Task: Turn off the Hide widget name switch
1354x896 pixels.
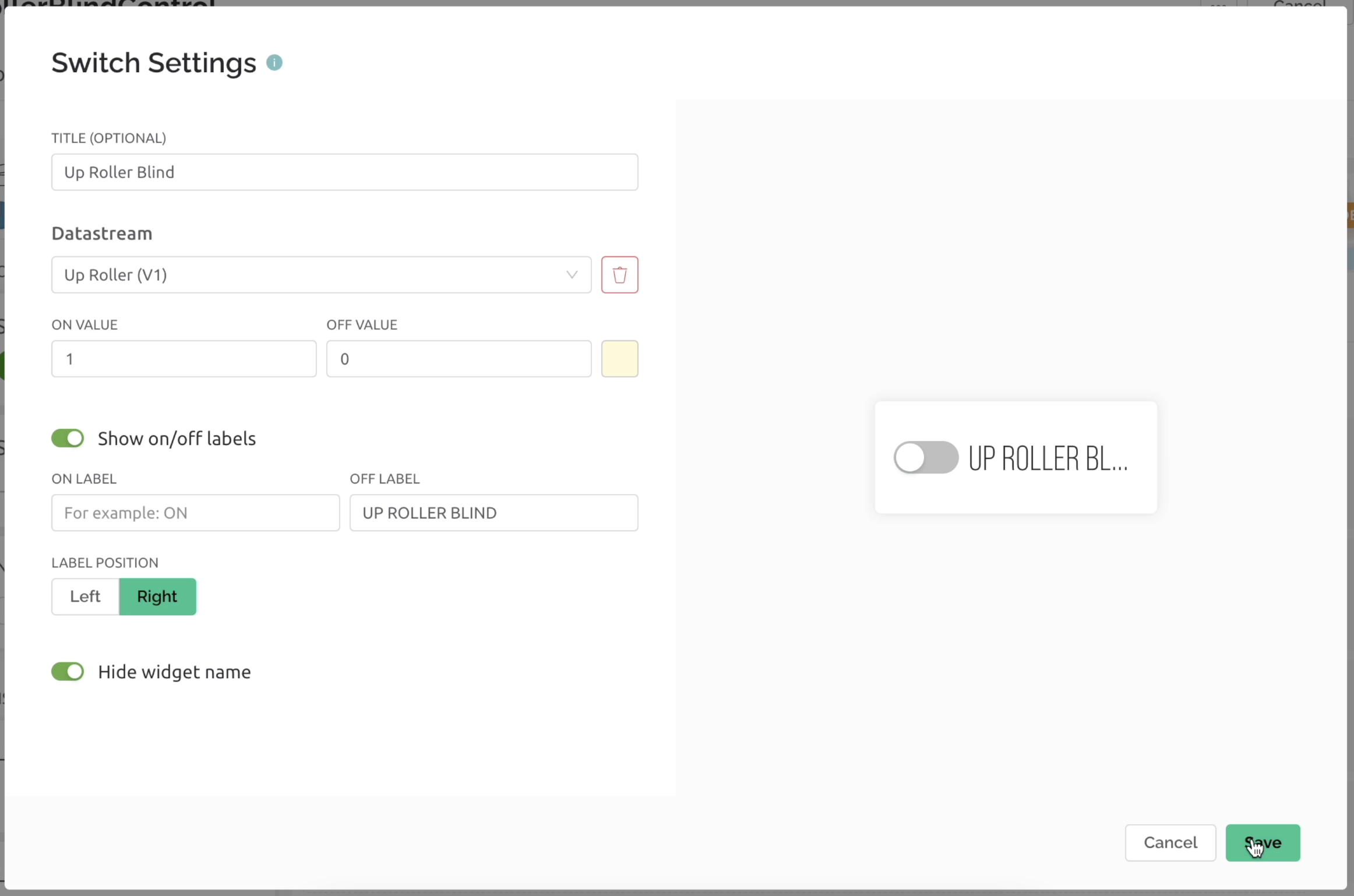Action: point(68,672)
